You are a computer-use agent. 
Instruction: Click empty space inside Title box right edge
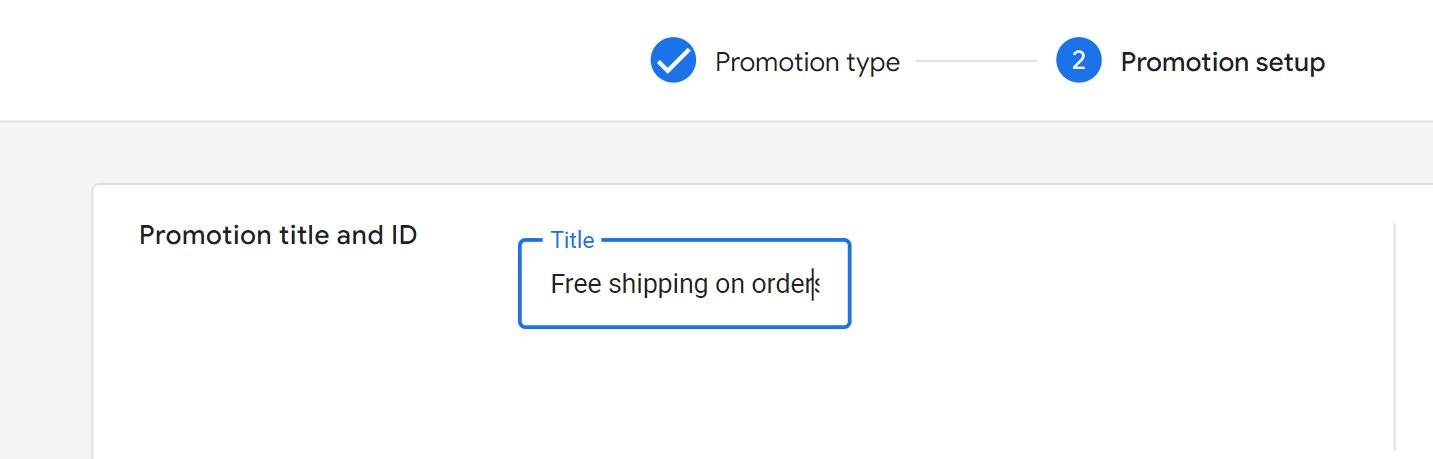pos(835,284)
